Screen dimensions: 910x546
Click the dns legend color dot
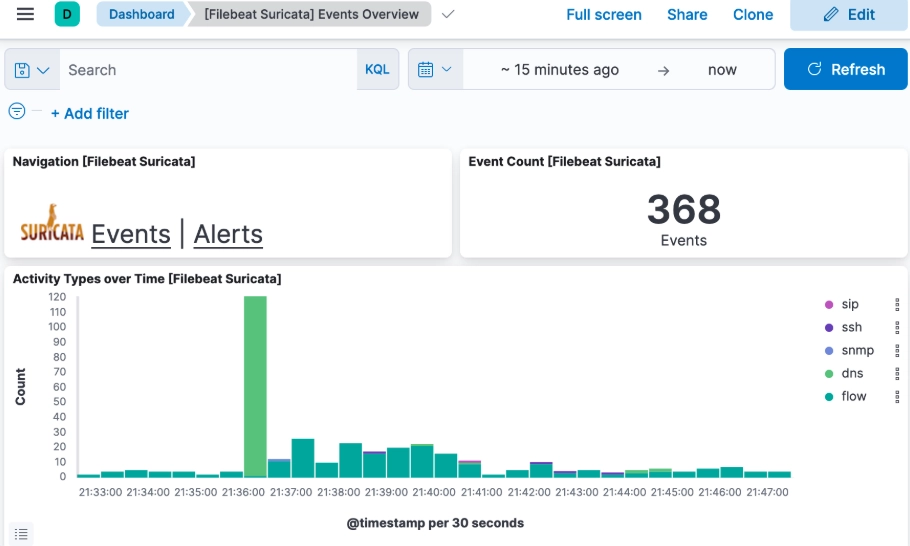click(x=829, y=374)
